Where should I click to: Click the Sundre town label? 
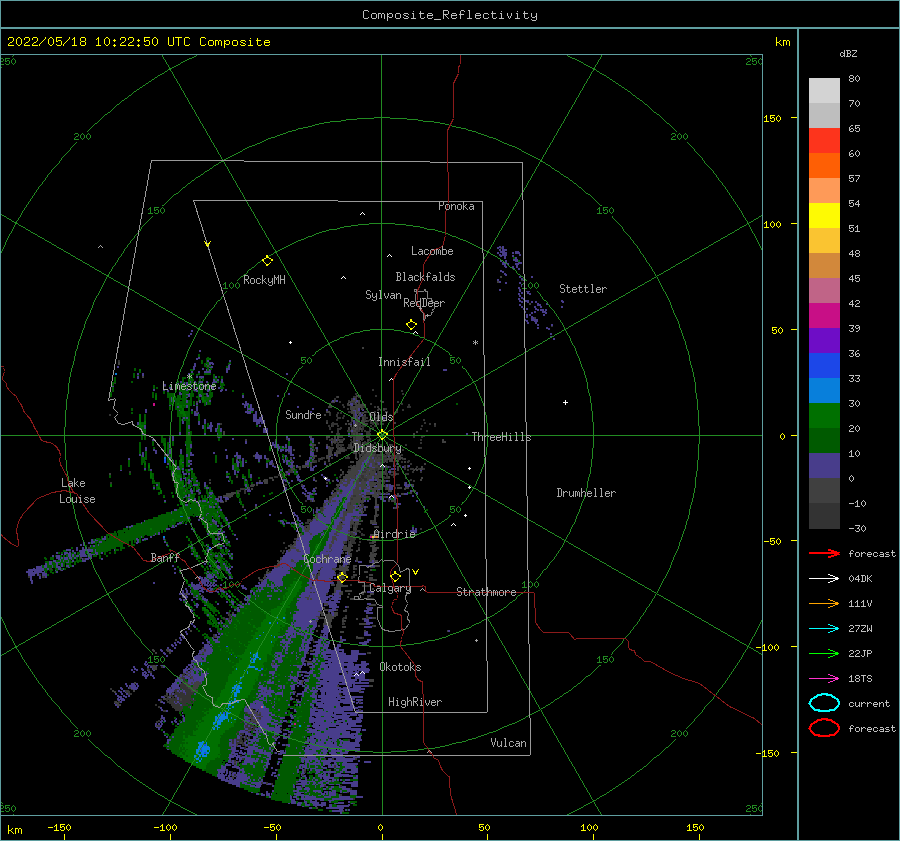tap(303, 414)
